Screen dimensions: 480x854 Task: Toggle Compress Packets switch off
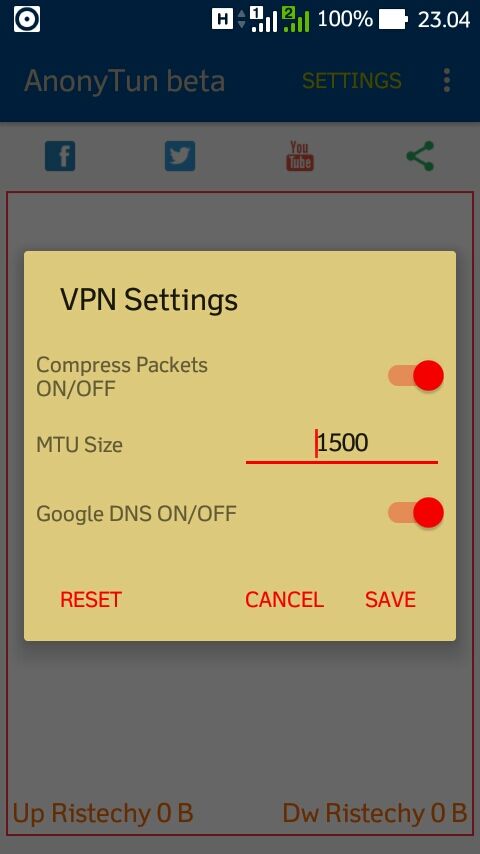coord(416,376)
